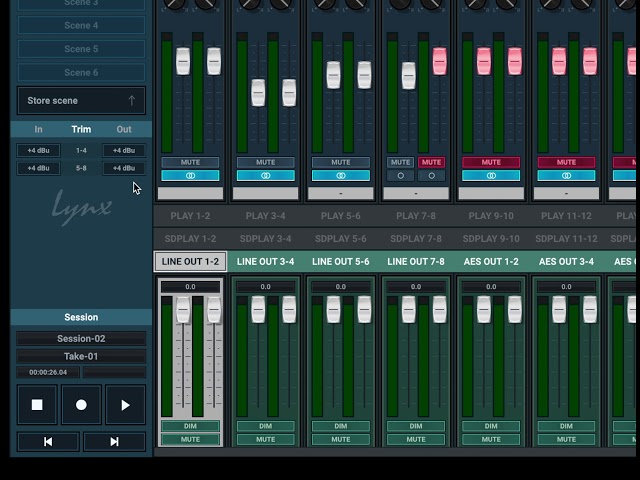Recall Scene 5
The width and height of the screenshot is (640, 480).
[x=81, y=49]
